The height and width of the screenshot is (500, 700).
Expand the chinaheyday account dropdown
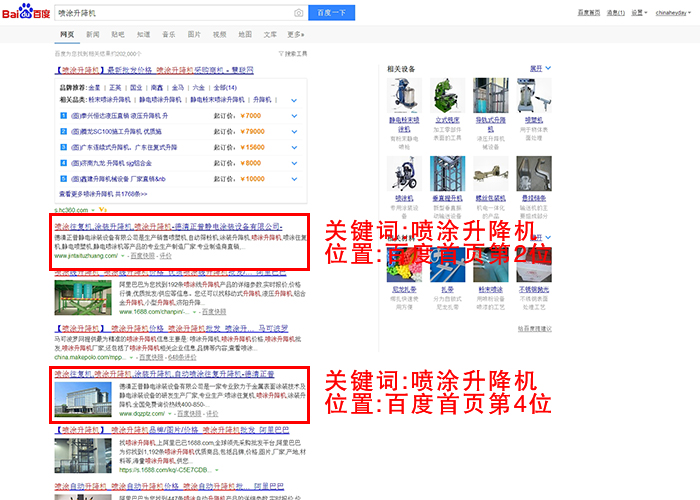(x=673, y=12)
